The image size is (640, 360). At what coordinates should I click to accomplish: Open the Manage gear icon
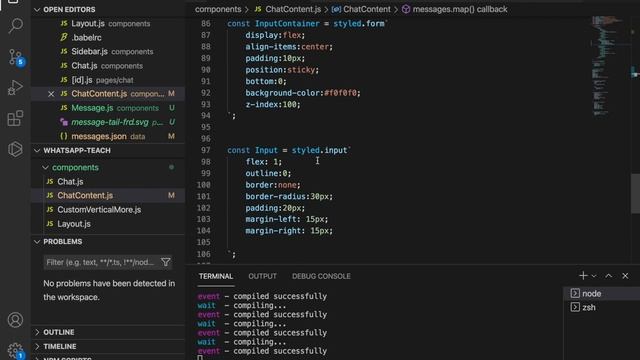pos(15,350)
